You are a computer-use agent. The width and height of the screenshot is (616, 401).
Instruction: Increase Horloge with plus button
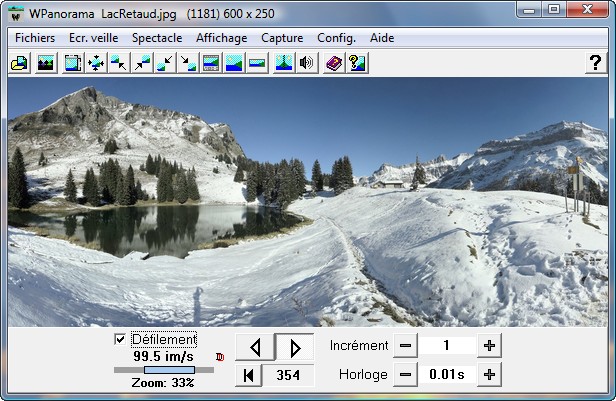tap(489, 375)
